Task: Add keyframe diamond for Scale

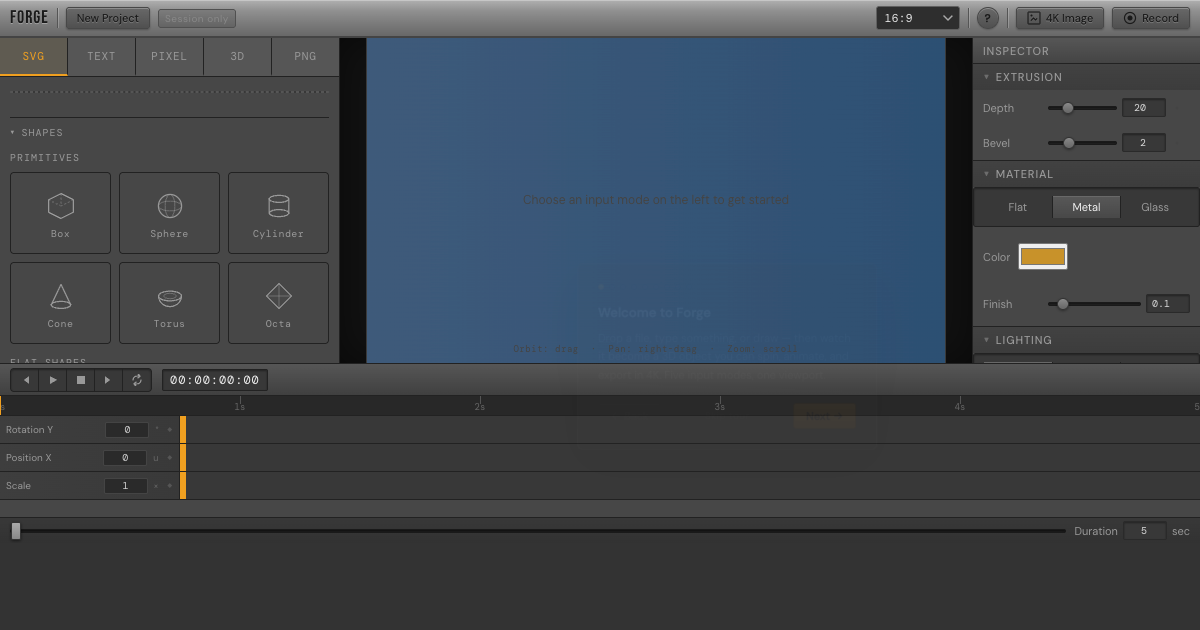Action: [170, 486]
